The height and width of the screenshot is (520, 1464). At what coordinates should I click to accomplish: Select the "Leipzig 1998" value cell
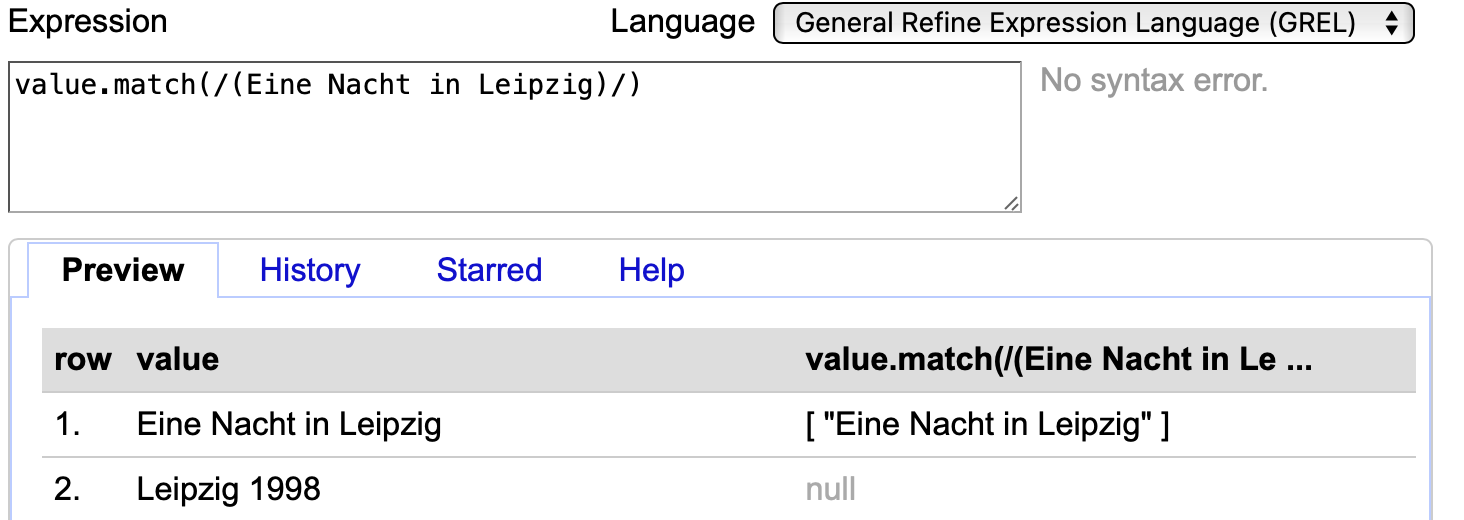(x=229, y=489)
